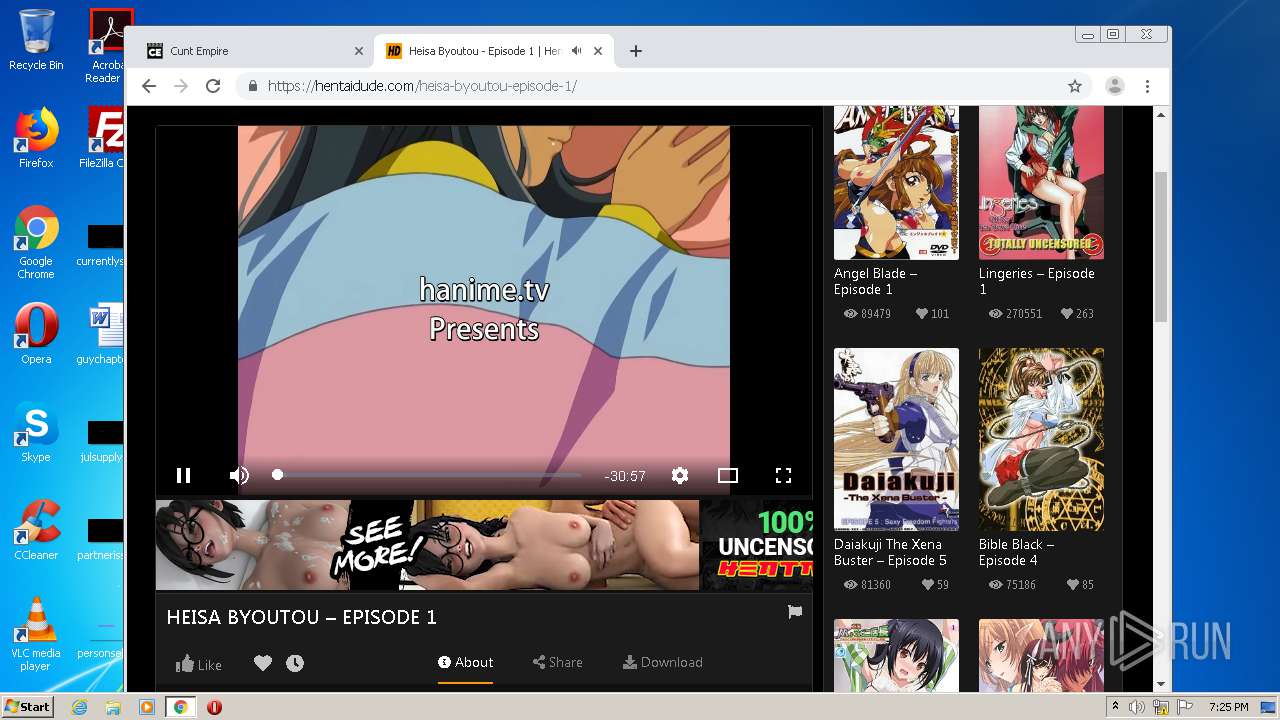Report the video with the flag icon
Screen dimensions: 1280x720
coord(795,612)
